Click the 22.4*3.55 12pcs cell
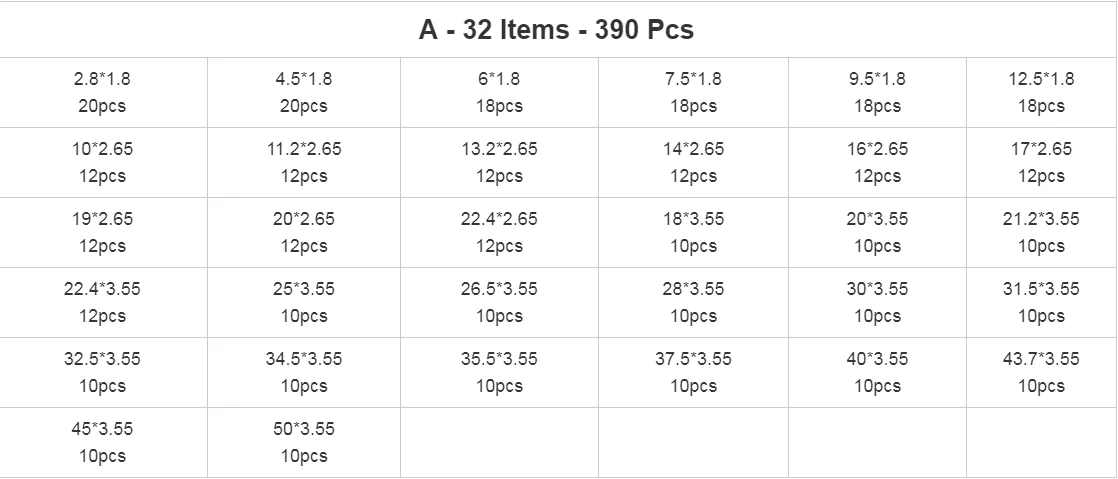The height and width of the screenshot is (479, 1118). click(102, 302)
